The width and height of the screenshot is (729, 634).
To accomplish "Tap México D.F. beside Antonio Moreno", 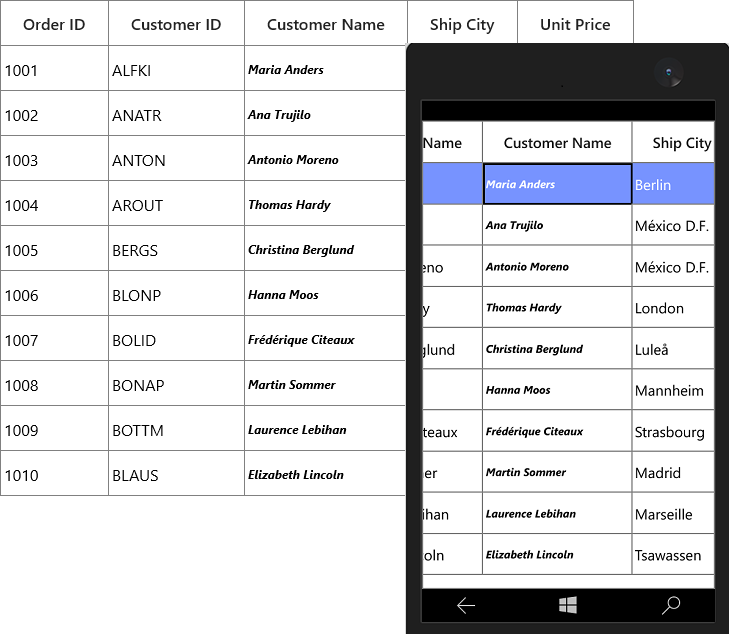I will 674,266.
